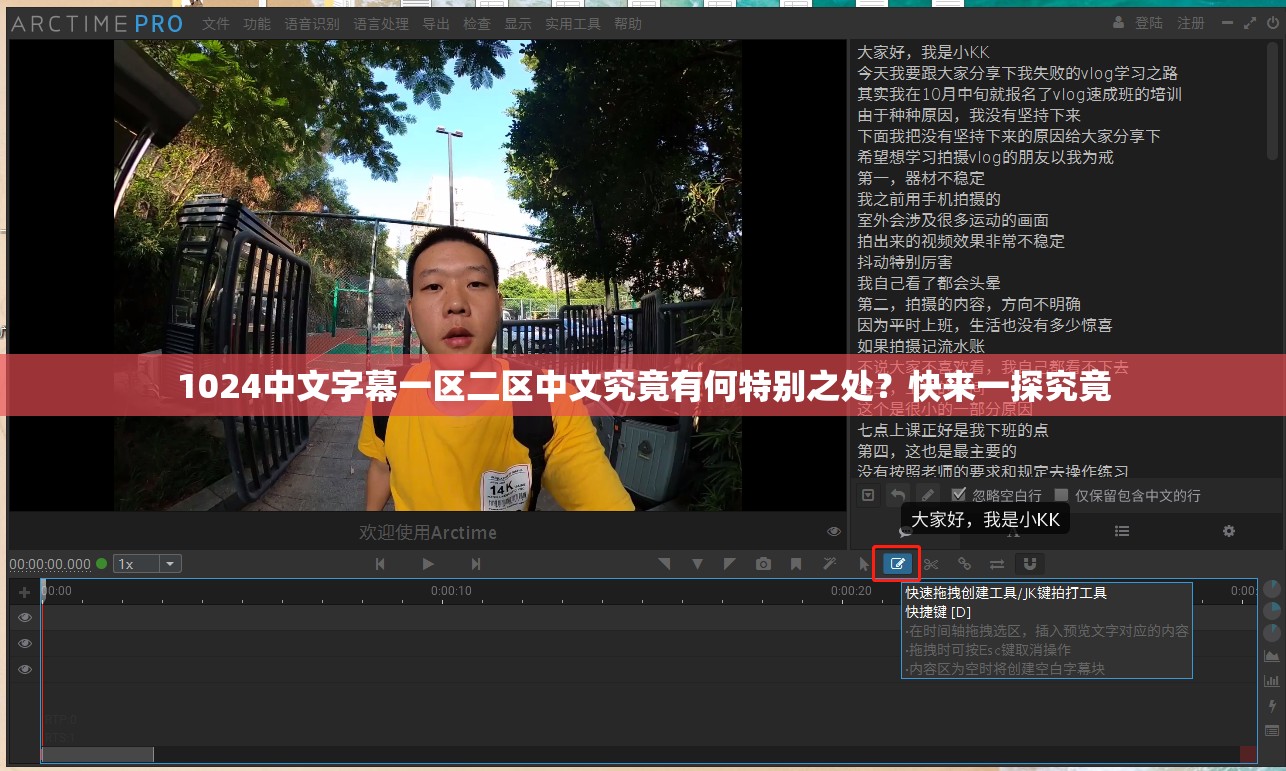
Task: Open the 显示 menu
Action: 518,23
